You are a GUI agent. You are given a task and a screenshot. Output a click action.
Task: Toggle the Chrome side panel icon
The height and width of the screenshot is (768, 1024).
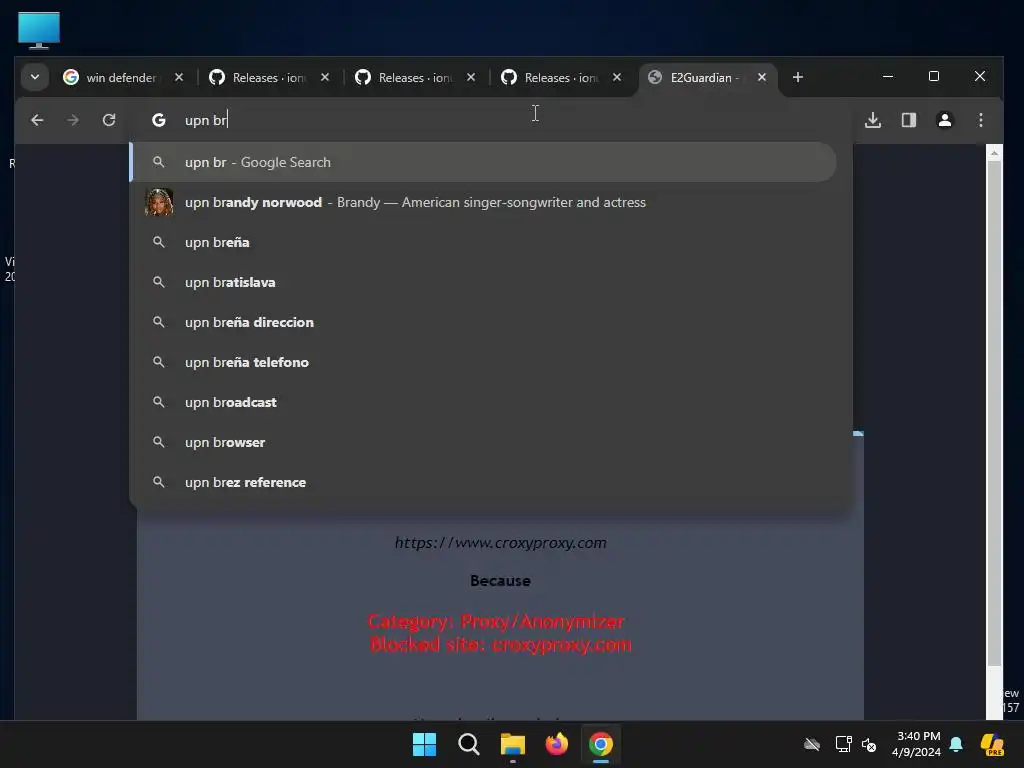[909, 120]
